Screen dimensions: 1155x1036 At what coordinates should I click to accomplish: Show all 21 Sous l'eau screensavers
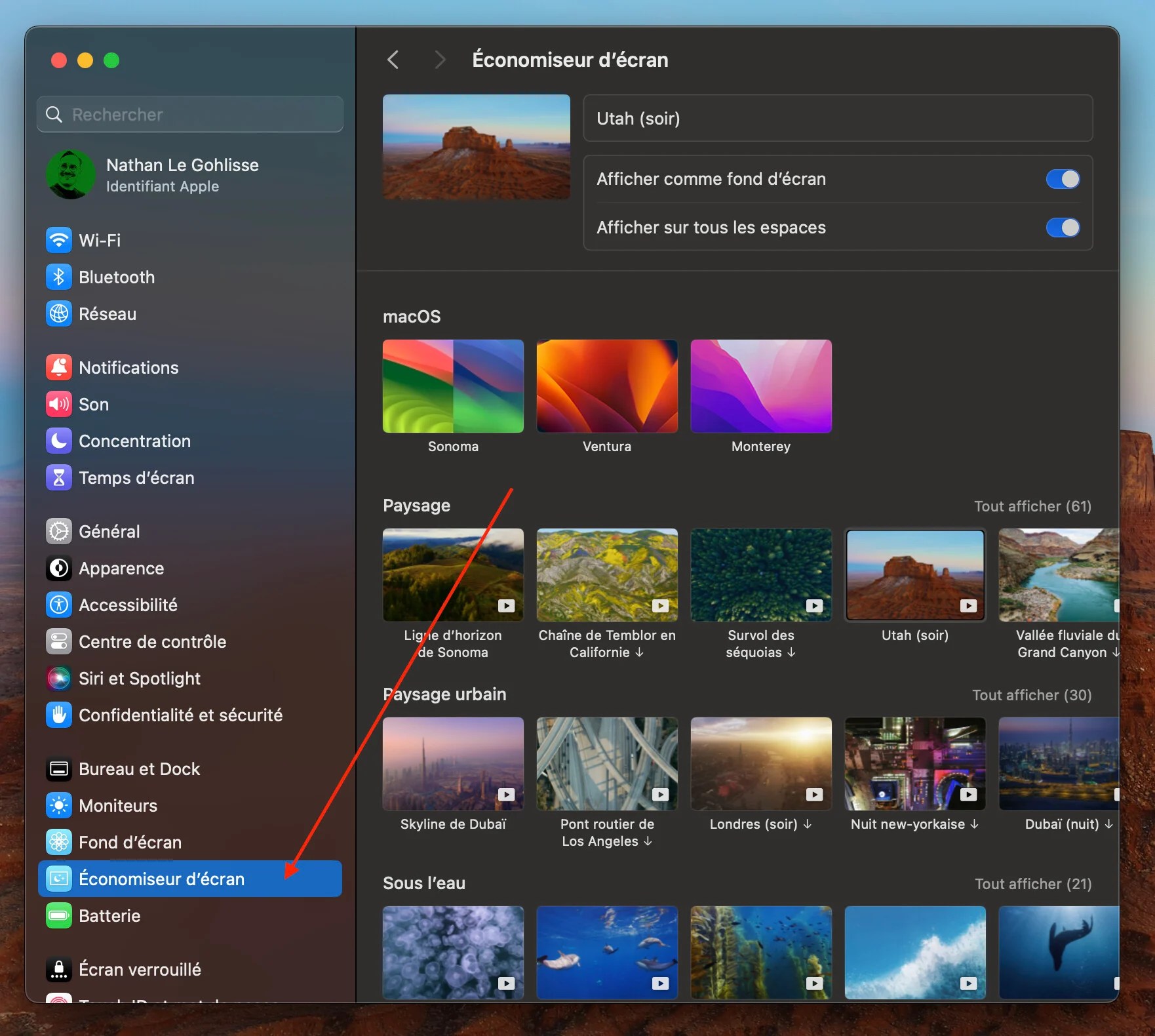point(1033,884)
